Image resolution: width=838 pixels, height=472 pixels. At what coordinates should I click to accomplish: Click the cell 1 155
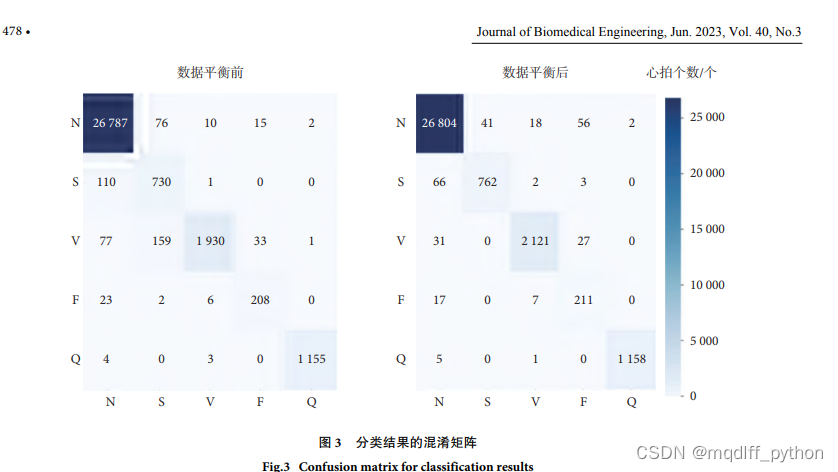pos(311,359)
